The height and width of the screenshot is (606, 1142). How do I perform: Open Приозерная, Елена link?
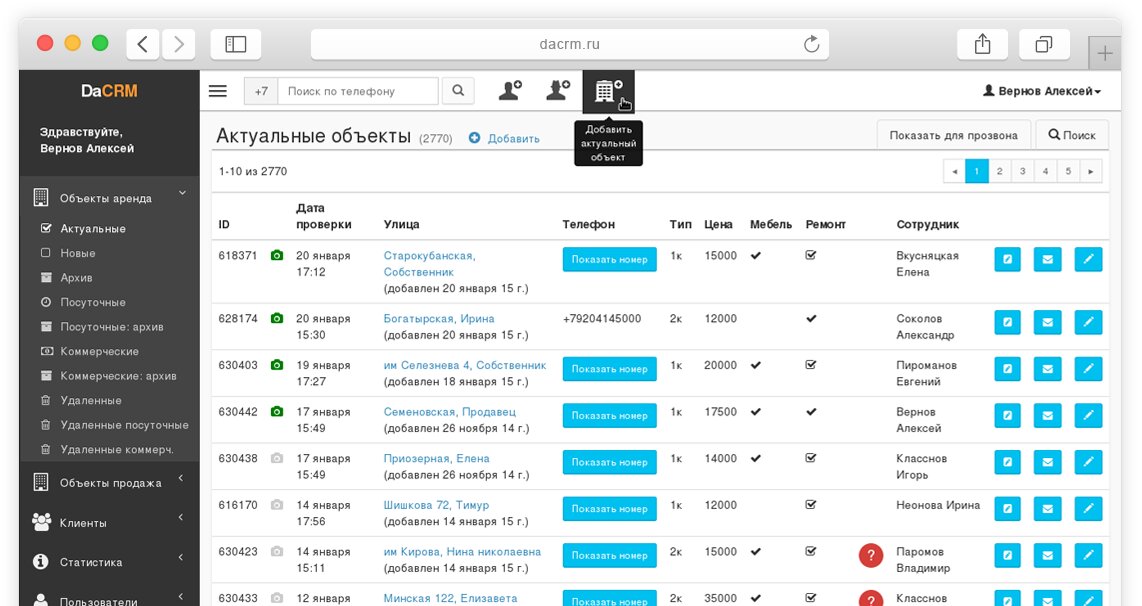pos(436,458)
